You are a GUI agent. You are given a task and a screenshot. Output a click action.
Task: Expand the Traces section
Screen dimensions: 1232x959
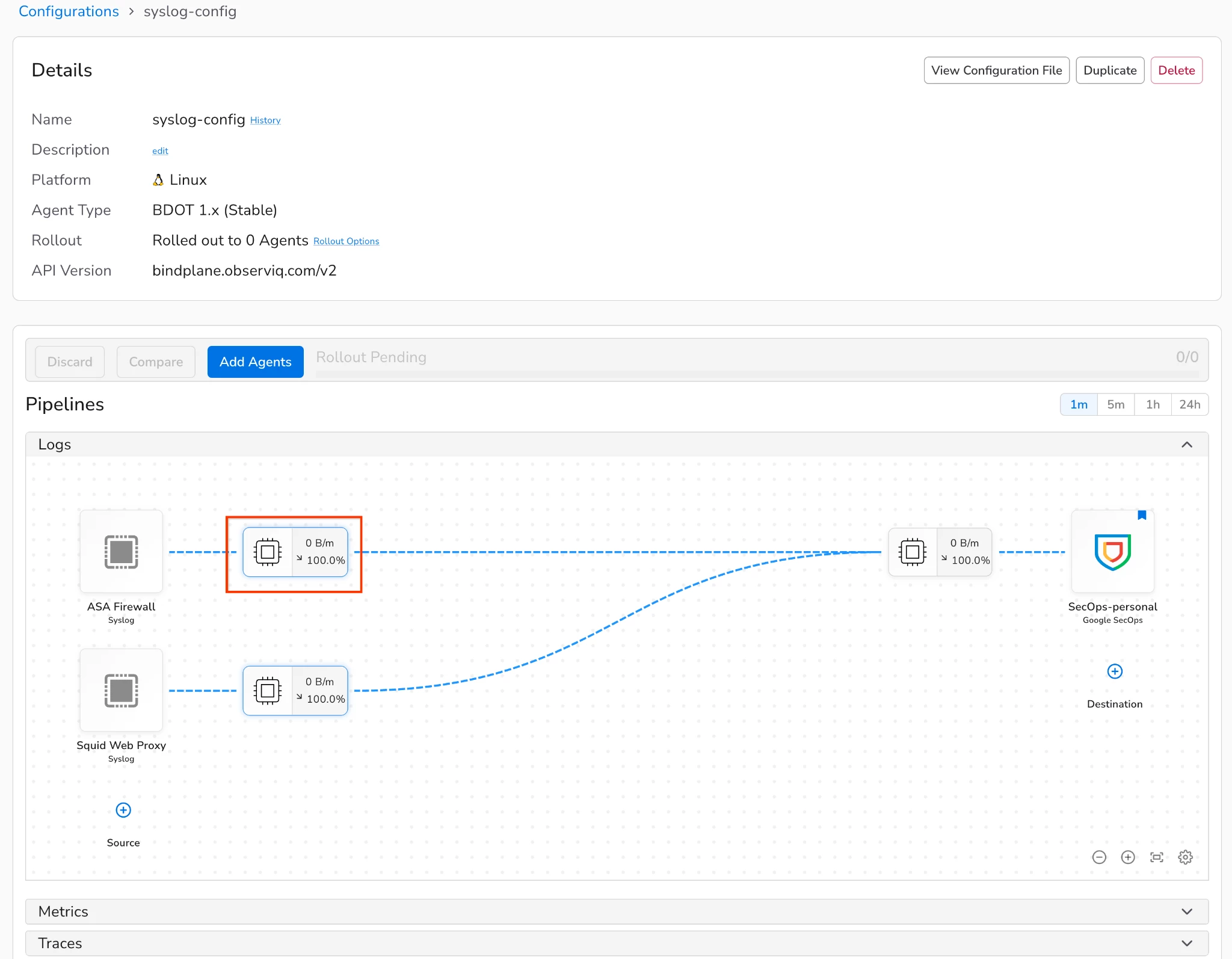click(x=1186, y=943)
